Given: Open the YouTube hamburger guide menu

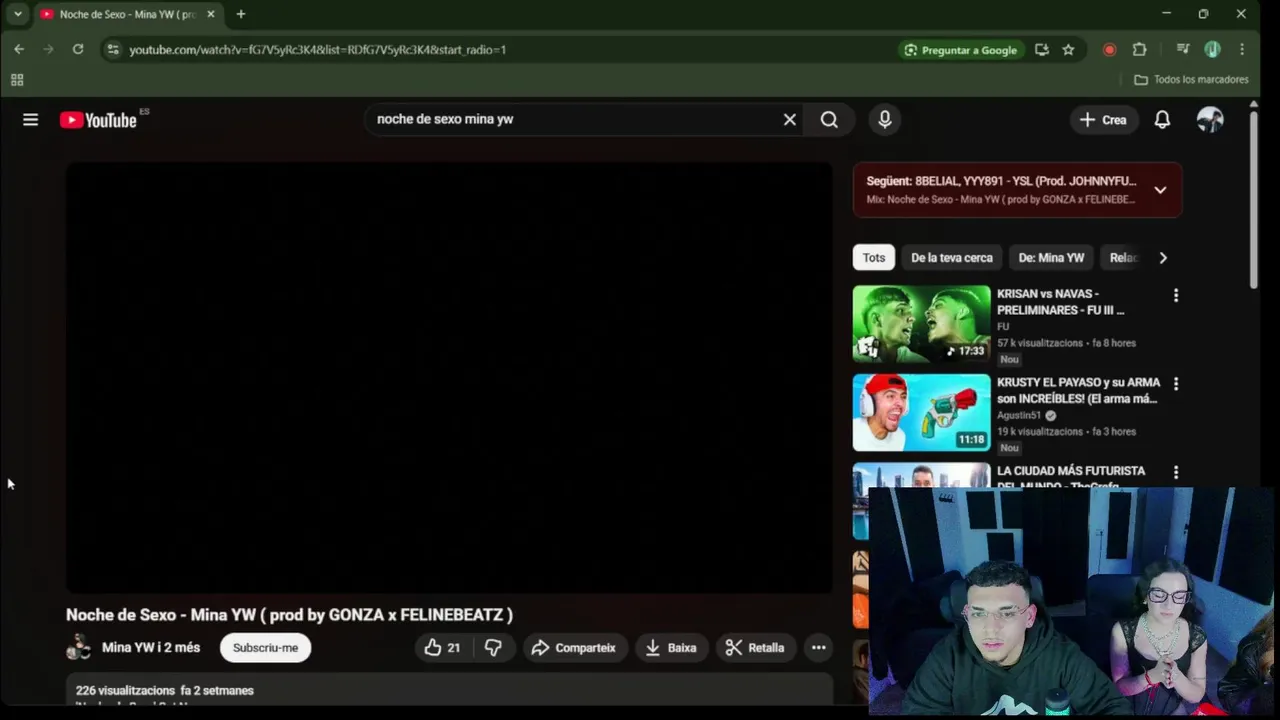Looking at the screenshot, I should coord(31,120).
